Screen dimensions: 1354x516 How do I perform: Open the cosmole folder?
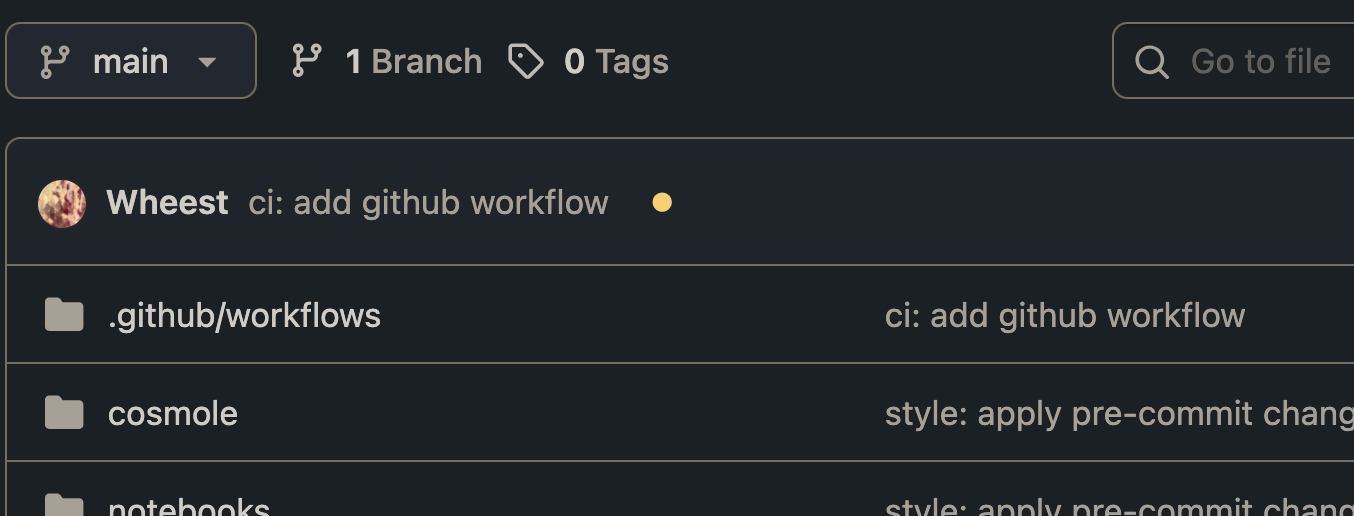[x=173, y=414]
